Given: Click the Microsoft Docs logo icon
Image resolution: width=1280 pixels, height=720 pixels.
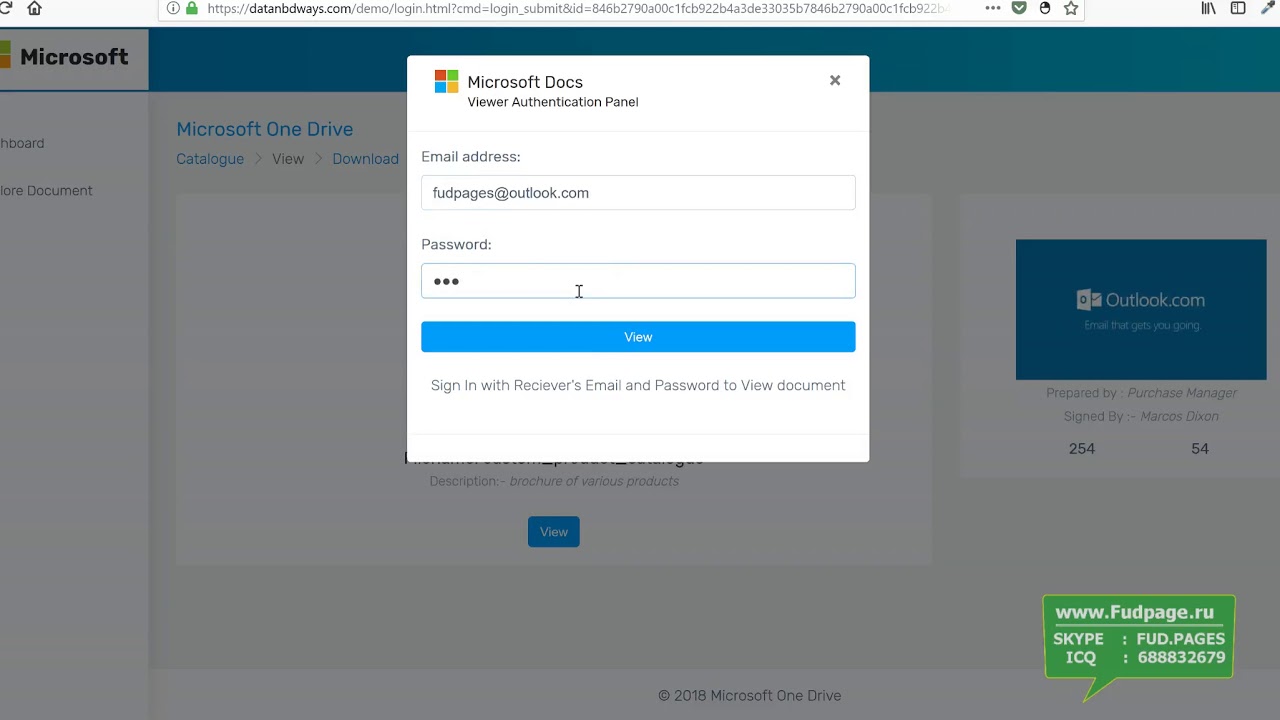Looking at the screenshot, I should coord(446,82).
